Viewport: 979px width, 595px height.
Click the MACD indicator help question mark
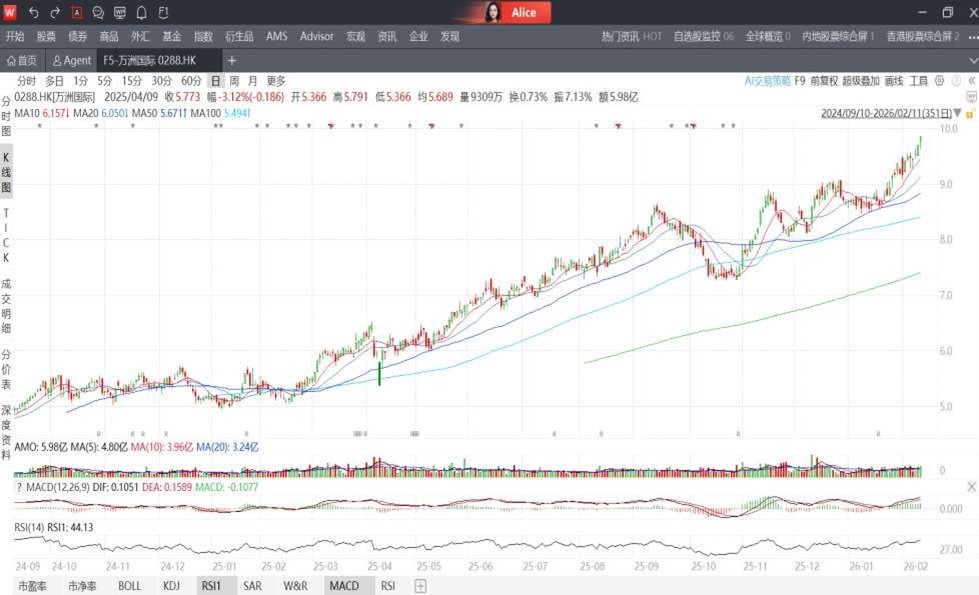tap(18, 487)
